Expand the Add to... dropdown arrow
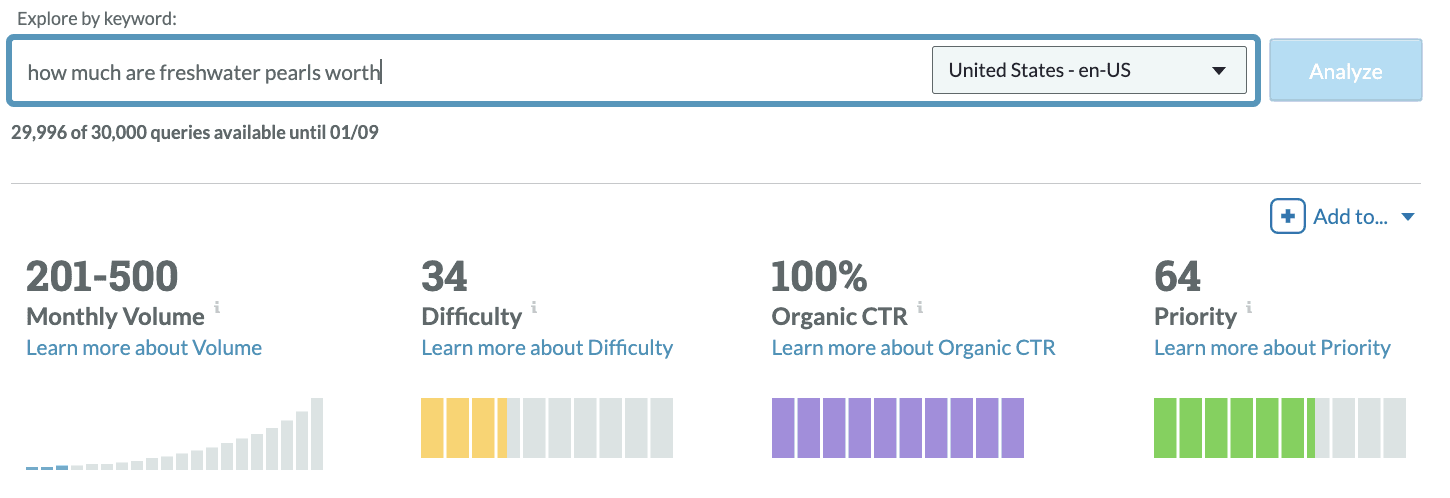 click(x=1408, y=217)
